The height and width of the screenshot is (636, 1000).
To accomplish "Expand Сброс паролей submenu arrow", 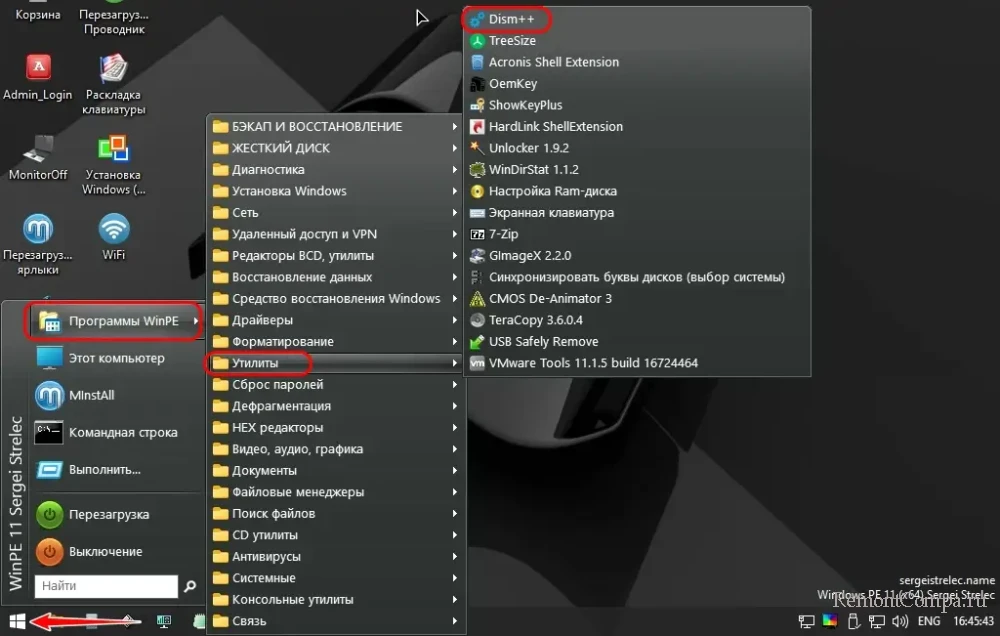I will (x=455, y=385).
